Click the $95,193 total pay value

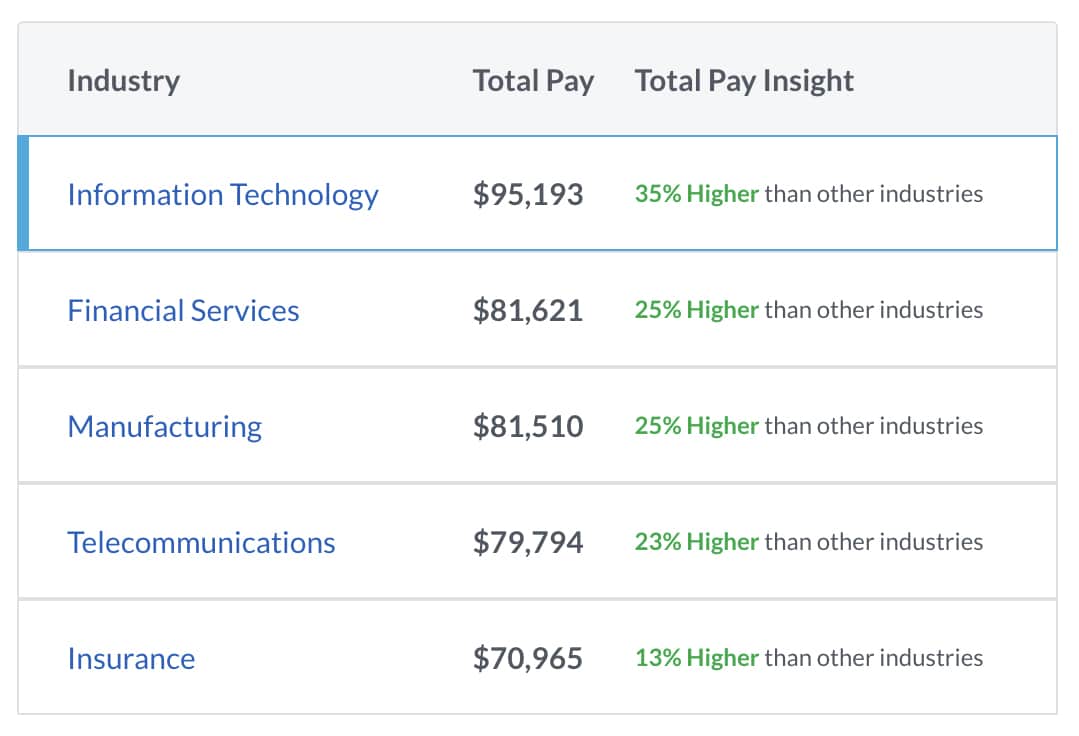click(x=528, y=194)
